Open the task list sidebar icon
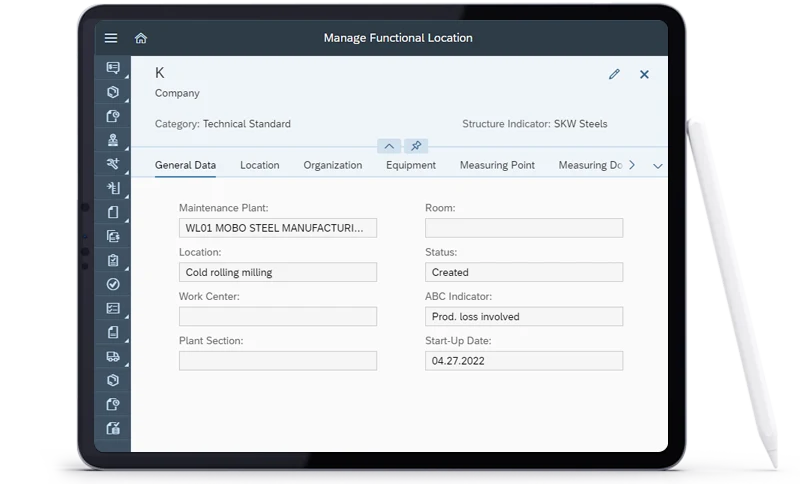The width and height of the screenshot is (800, 484). pos(113,308)
